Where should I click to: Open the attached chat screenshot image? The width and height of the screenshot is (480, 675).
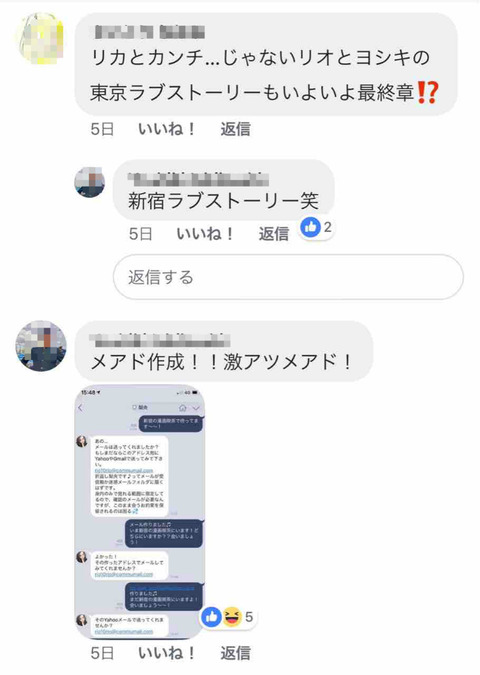pyautogui.click(x=139, y=511)
